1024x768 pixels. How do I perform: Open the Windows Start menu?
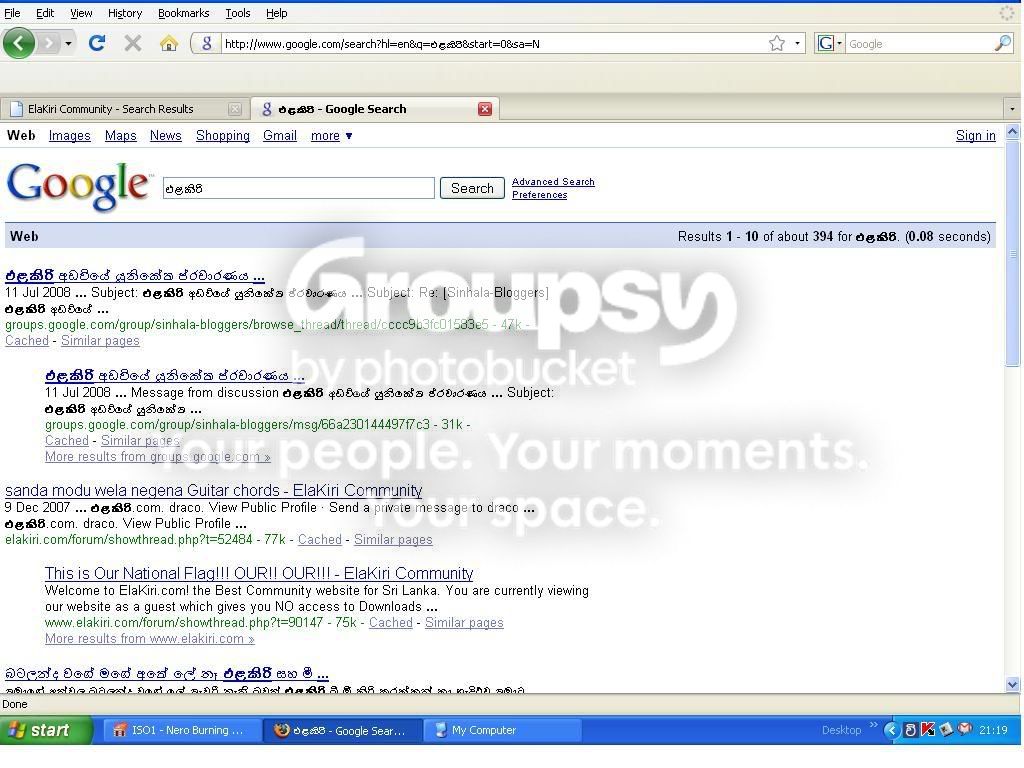click(x=46, y=730)
